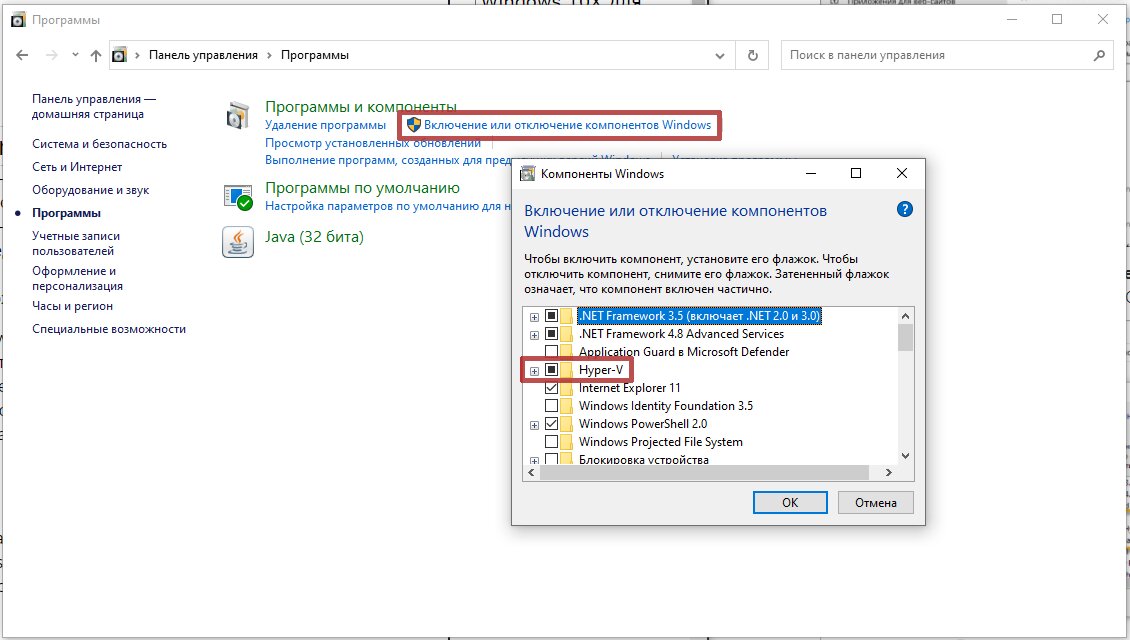This screenshot has width=1130, height=640.
Task: Click the vertical scrollbar thumb in components list
Action: pyautogui.click(x=905, y=337)
